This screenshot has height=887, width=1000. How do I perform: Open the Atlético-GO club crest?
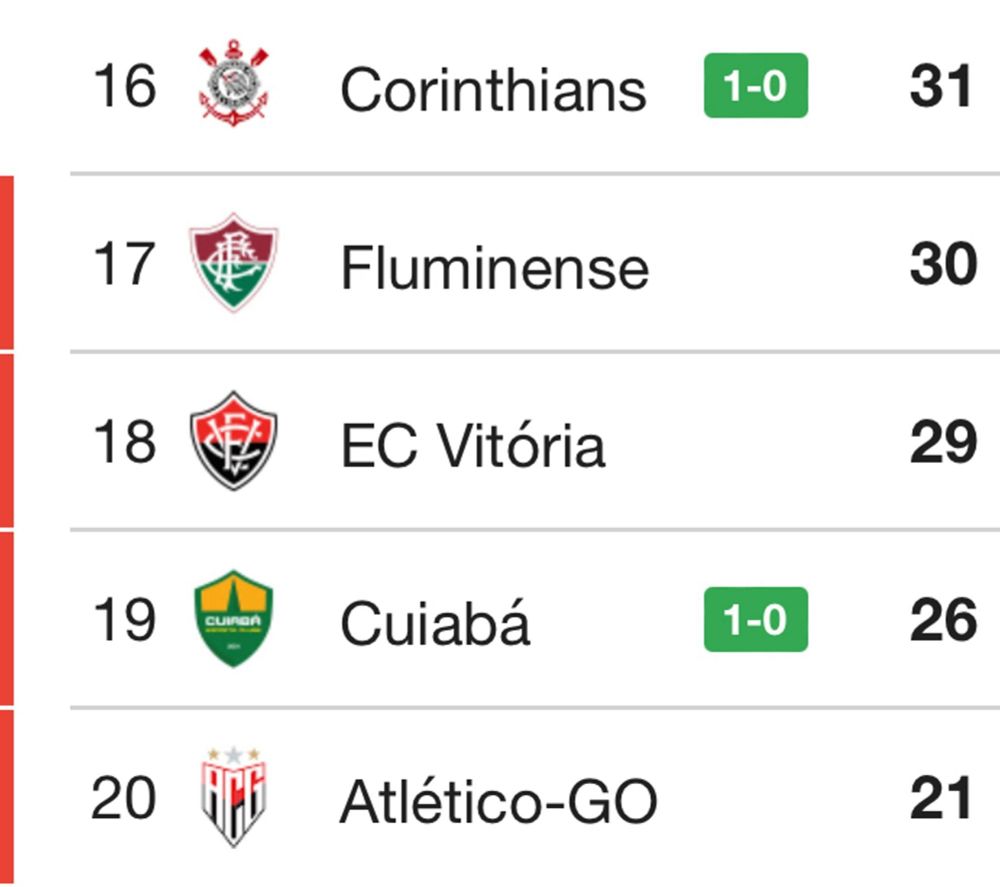click(233, 797)
